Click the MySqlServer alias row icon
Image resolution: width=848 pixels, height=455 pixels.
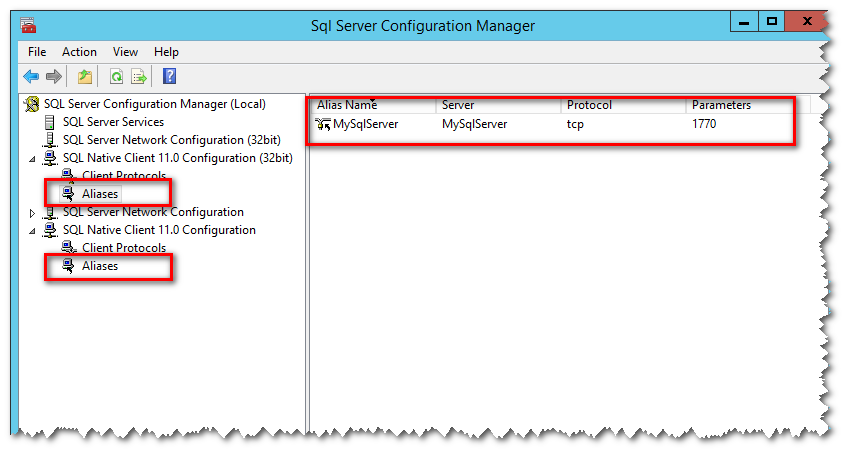[x=322, y=125]
